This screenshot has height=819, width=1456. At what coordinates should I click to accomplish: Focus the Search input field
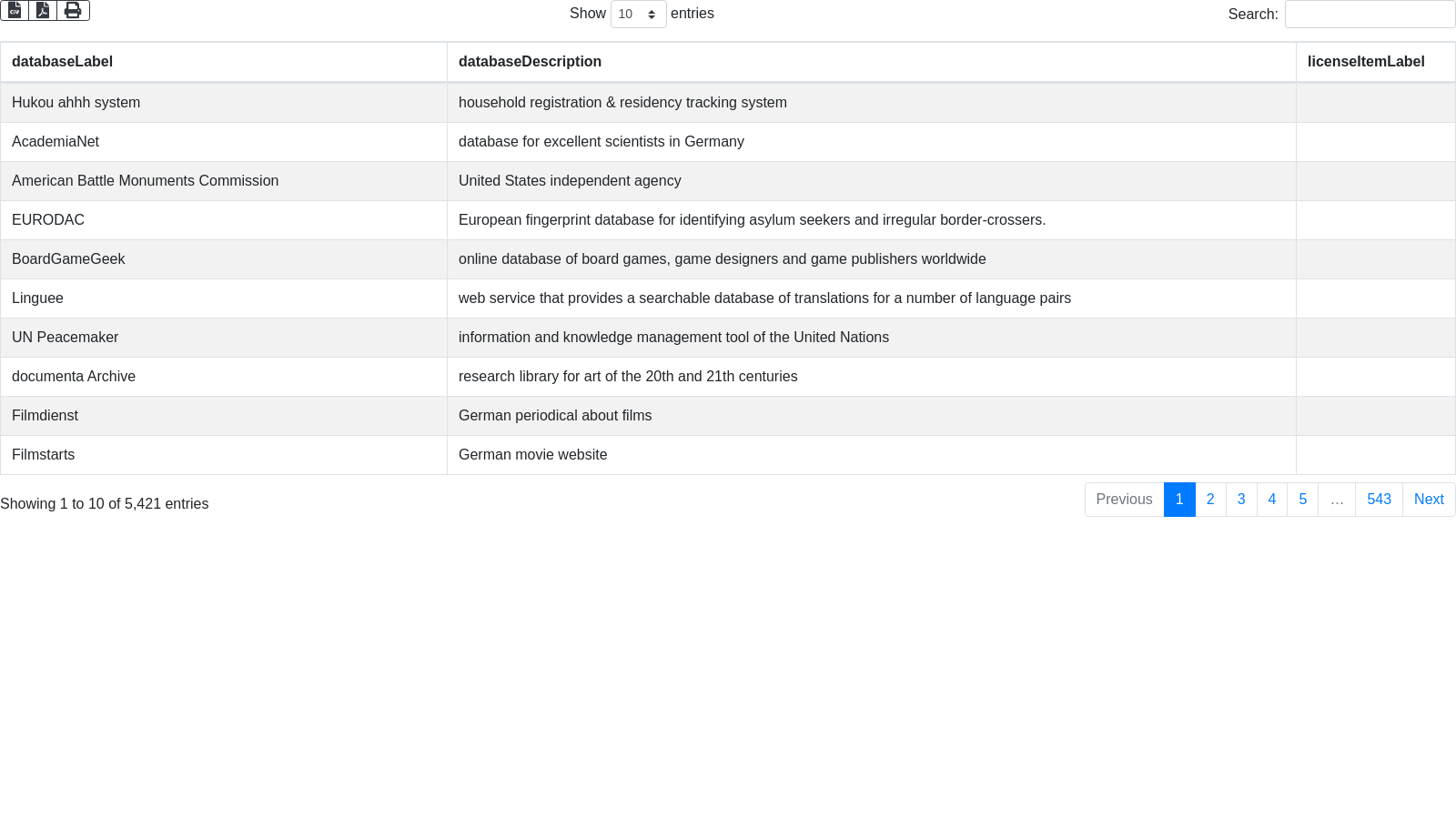1370,15
